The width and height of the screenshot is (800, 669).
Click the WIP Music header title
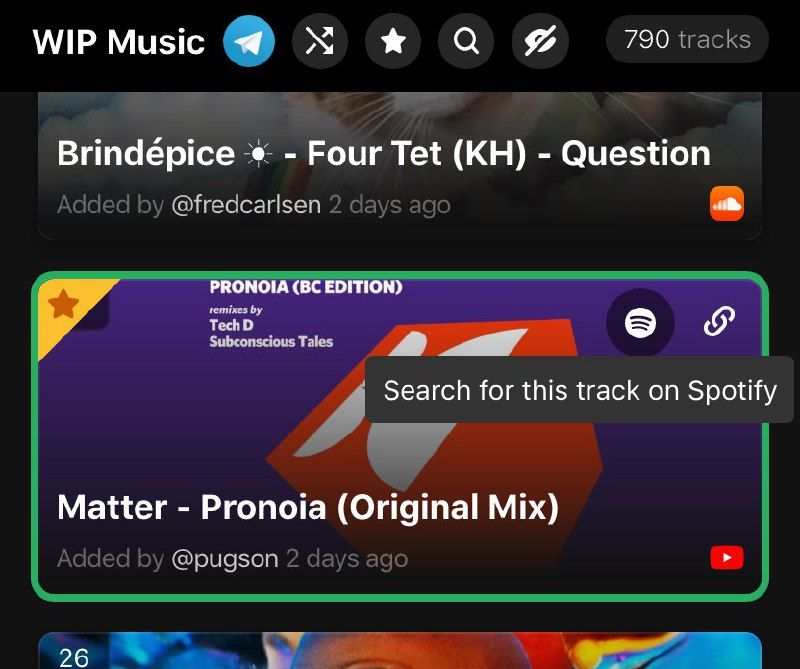tap(119, 41)
